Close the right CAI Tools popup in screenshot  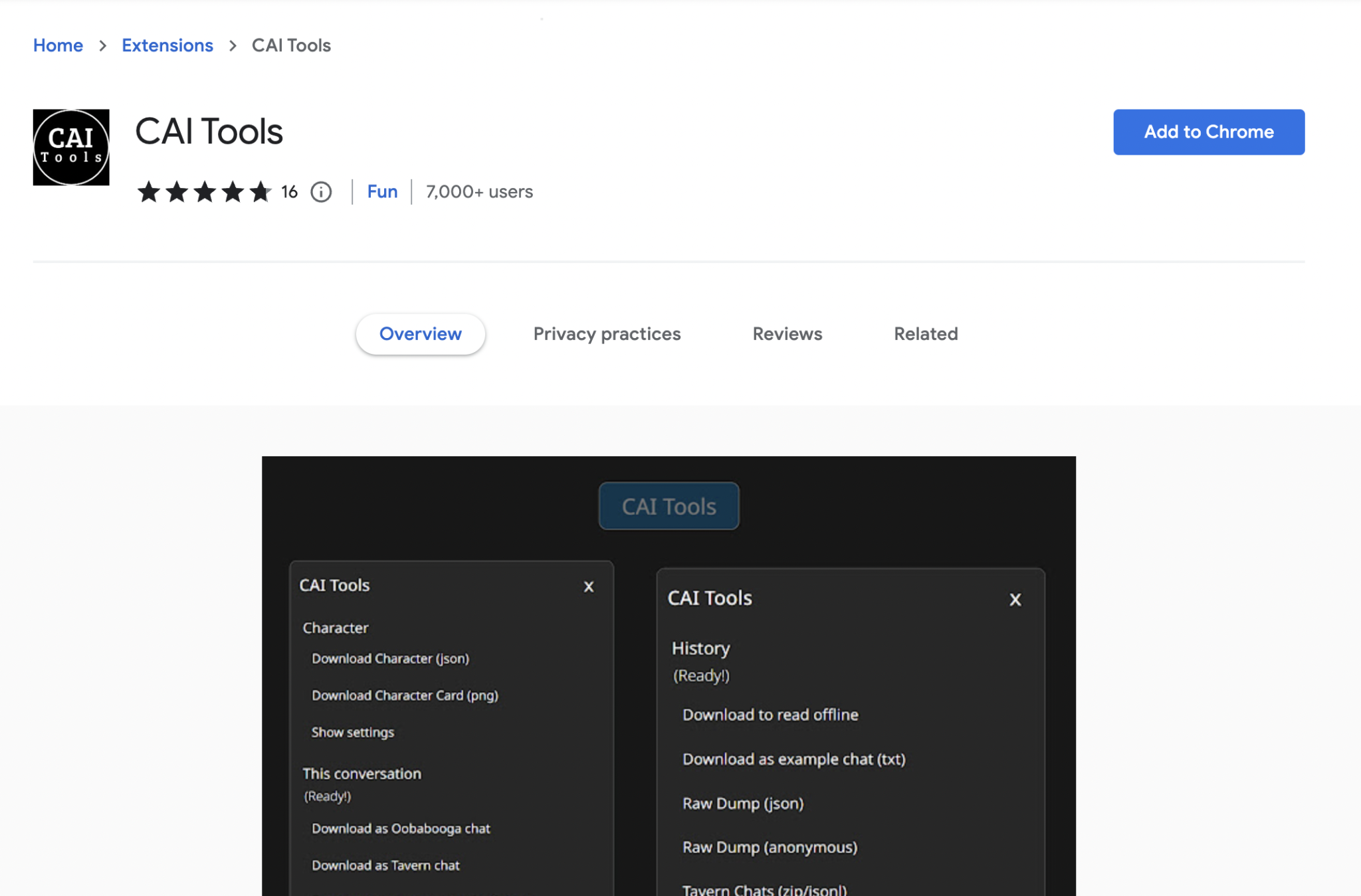1015,599
